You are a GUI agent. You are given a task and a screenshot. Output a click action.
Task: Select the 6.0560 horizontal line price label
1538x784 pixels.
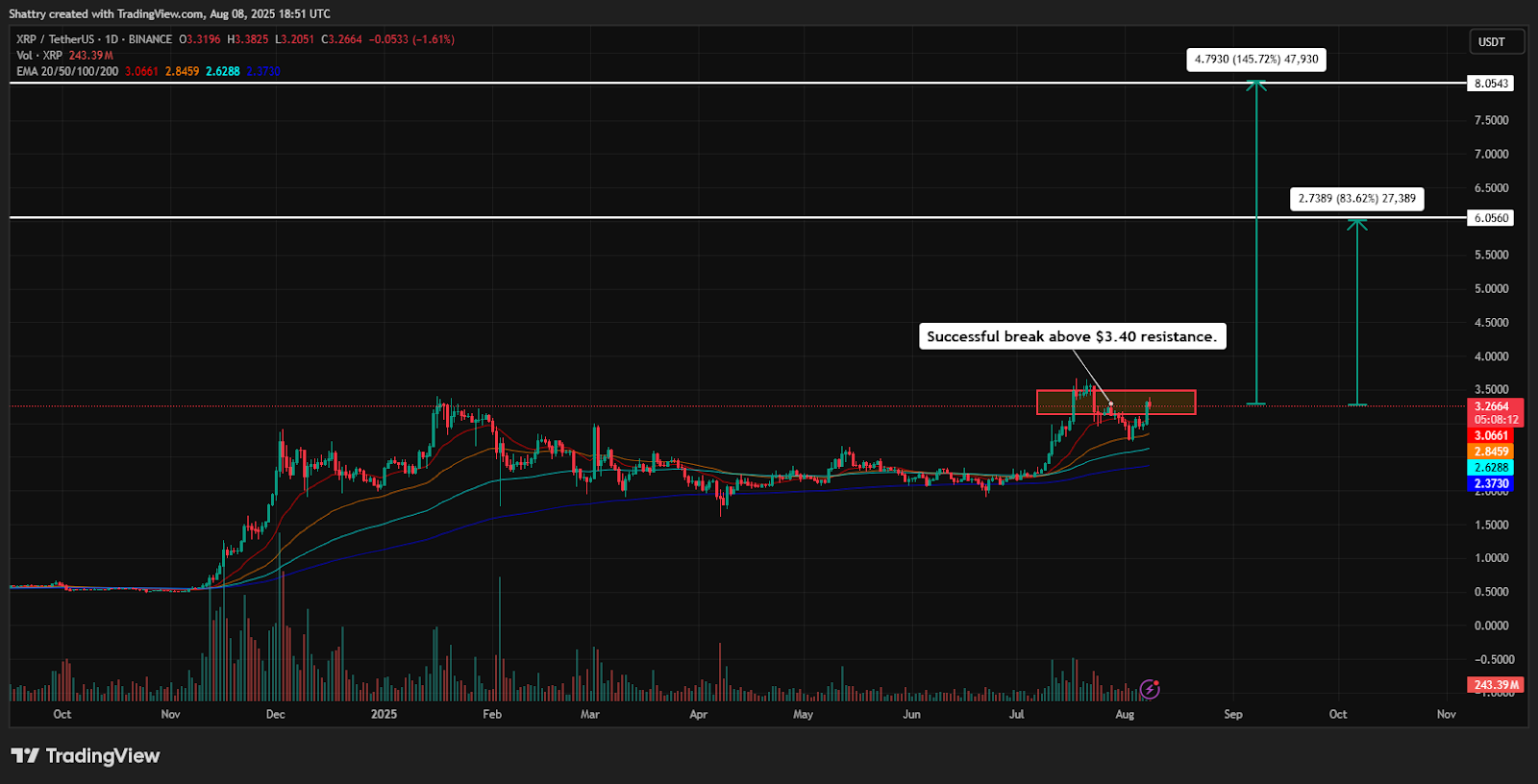click(1491, 218)
